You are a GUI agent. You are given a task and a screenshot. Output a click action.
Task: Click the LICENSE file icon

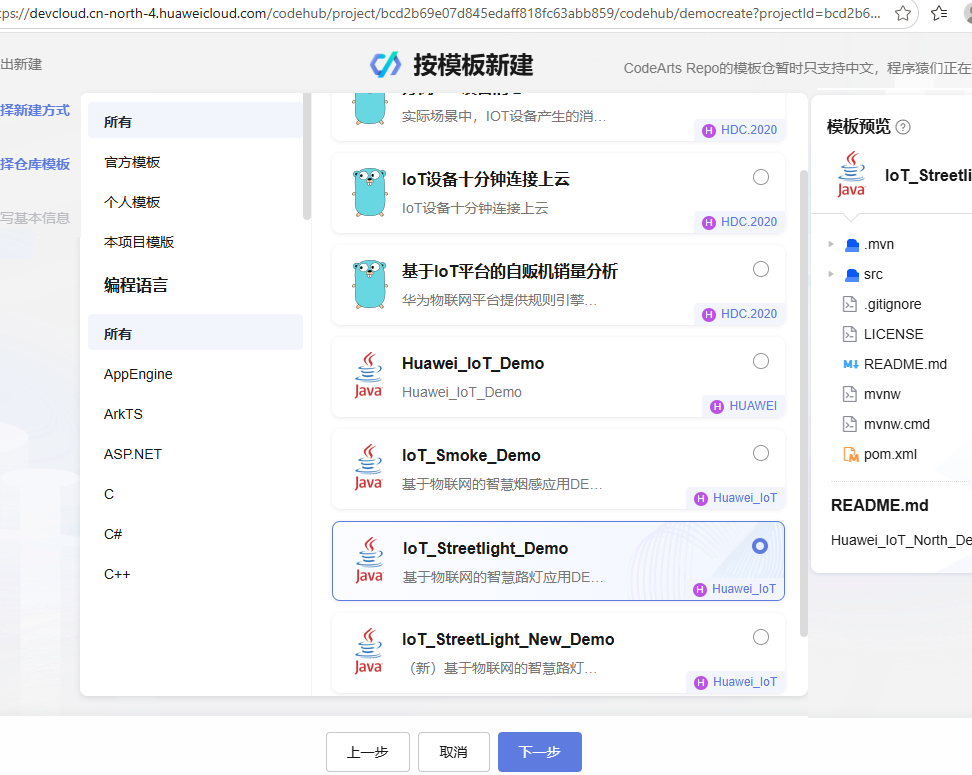tap(849, 334)
